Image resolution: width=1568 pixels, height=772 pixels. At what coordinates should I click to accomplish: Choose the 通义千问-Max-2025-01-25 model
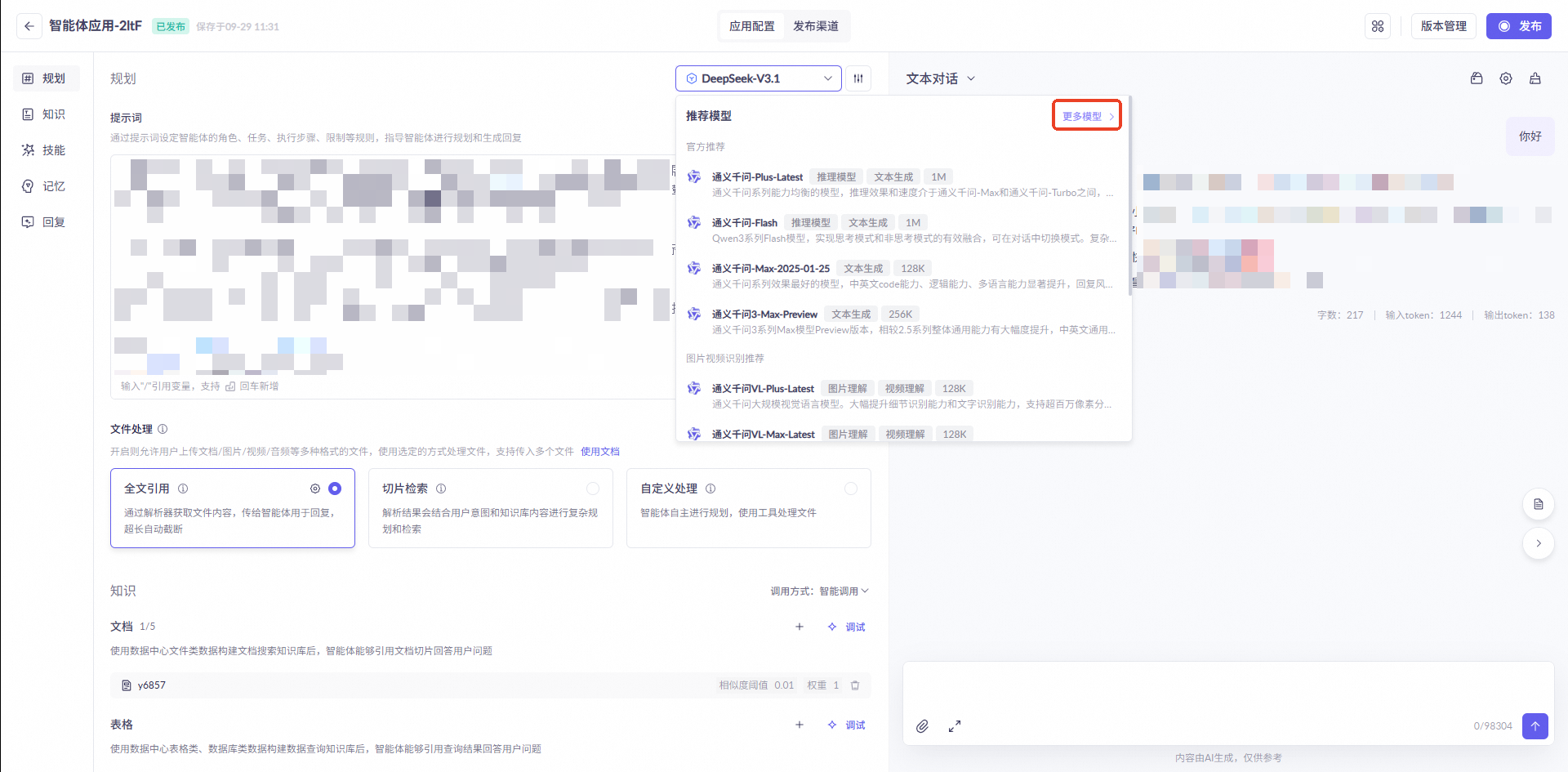[902, 276]
